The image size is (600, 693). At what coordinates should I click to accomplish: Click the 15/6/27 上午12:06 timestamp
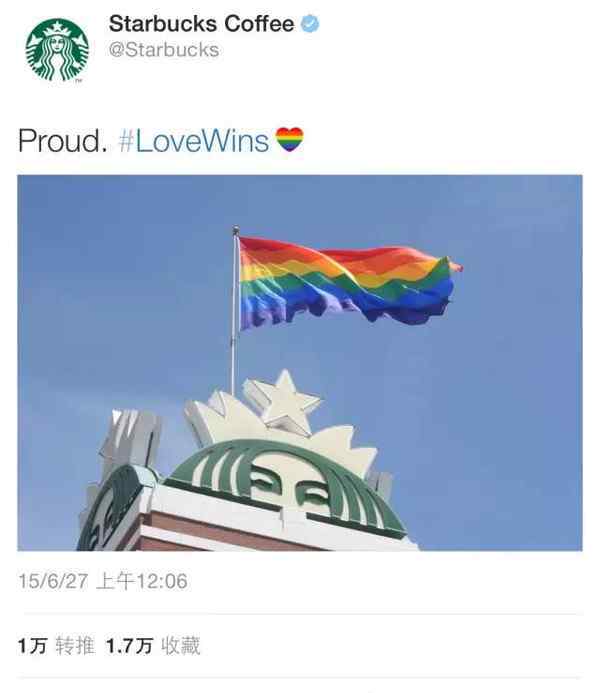103,581
